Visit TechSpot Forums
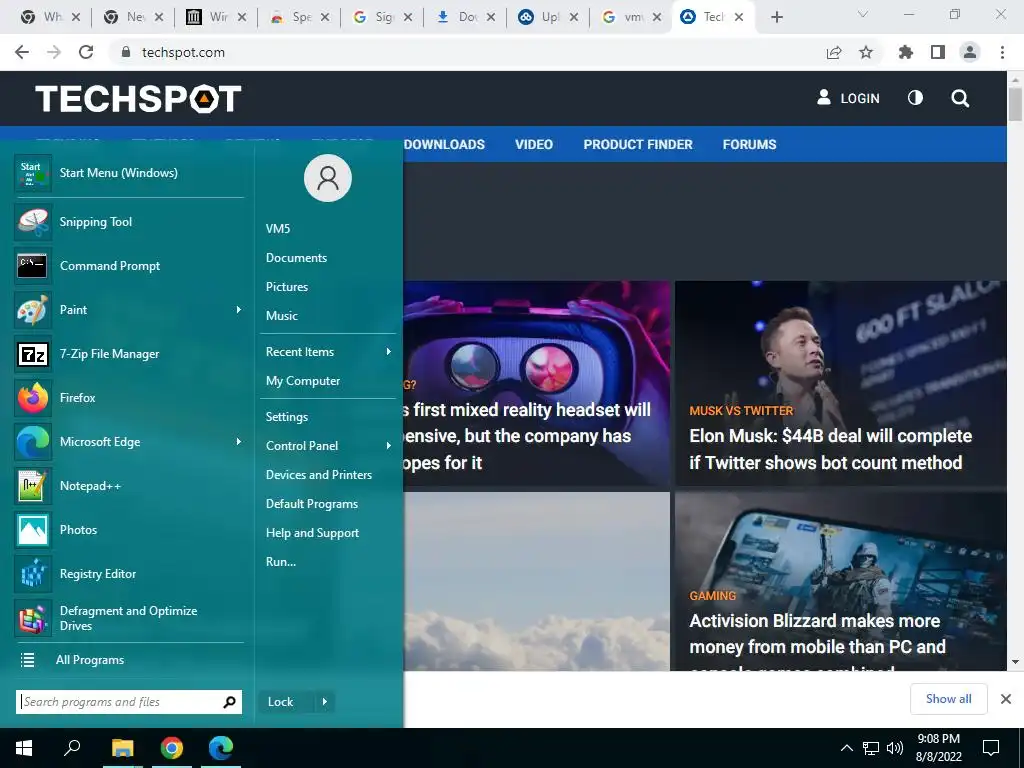 tap(749, 144)
